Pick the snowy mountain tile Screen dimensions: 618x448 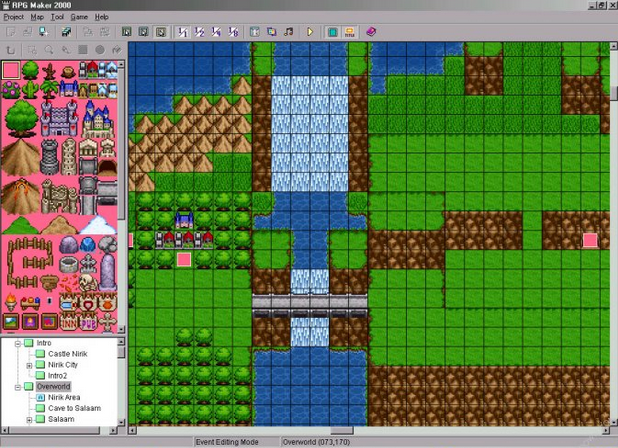click(x=98, y=225)
